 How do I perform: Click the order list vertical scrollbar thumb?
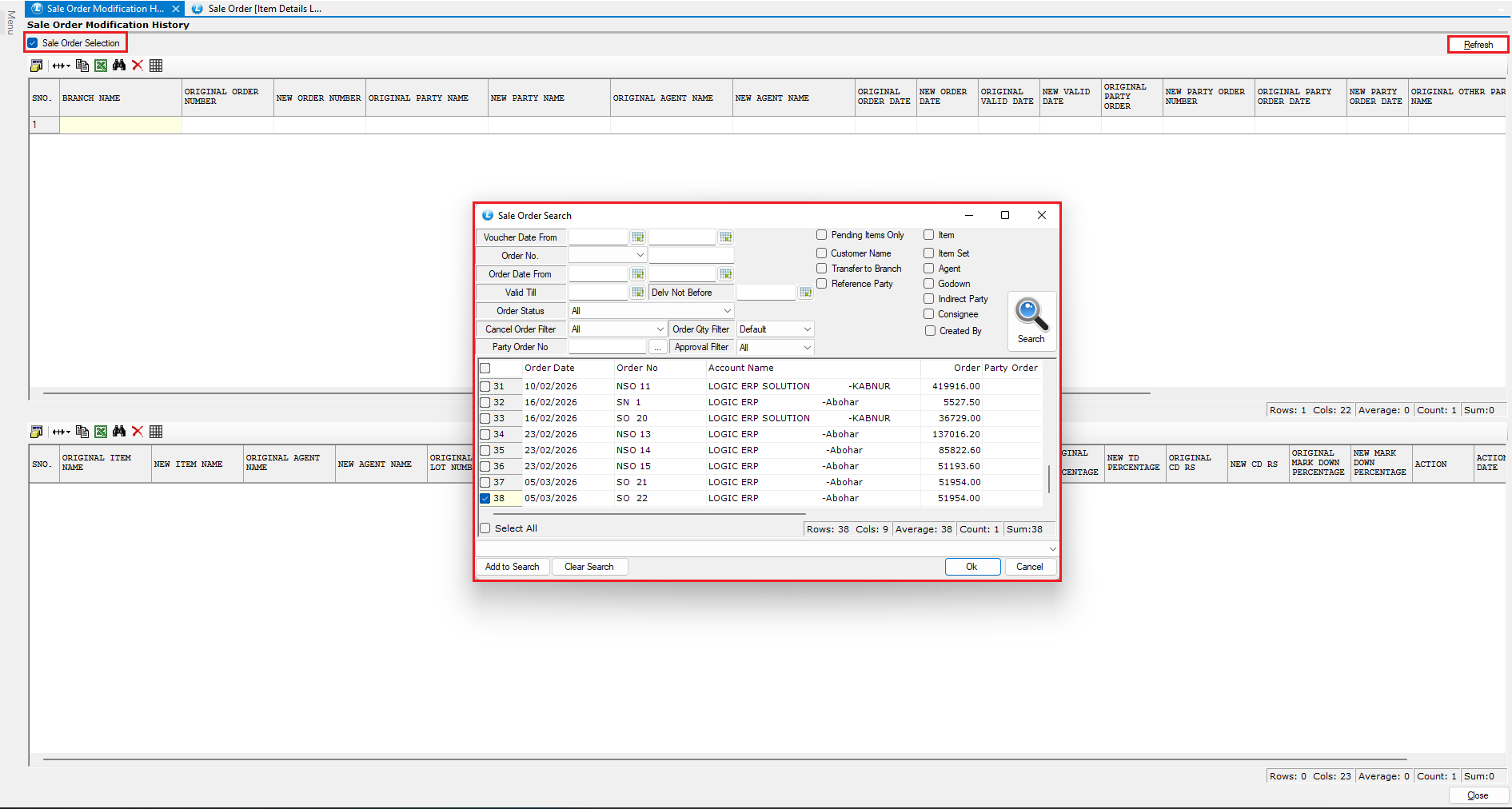click(1048, 478)
